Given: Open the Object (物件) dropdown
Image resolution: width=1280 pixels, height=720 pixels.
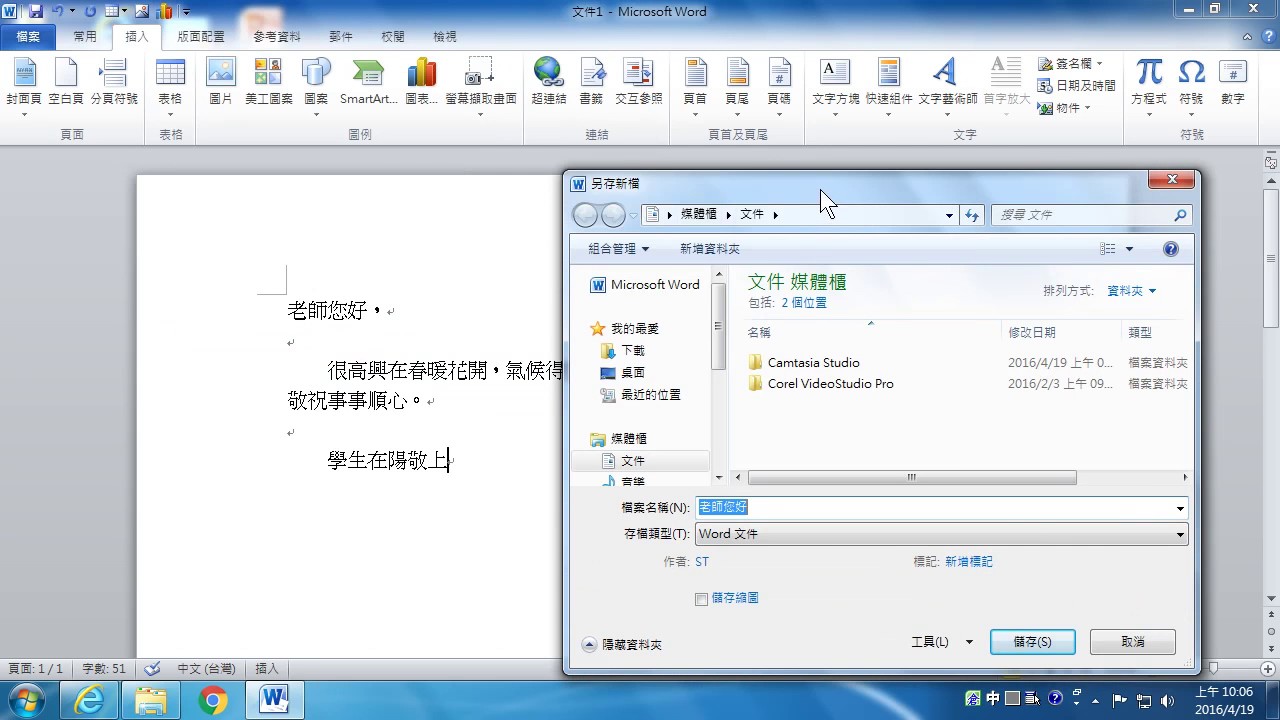Looking at the screenshot, I should click(x=1064, y=108).
